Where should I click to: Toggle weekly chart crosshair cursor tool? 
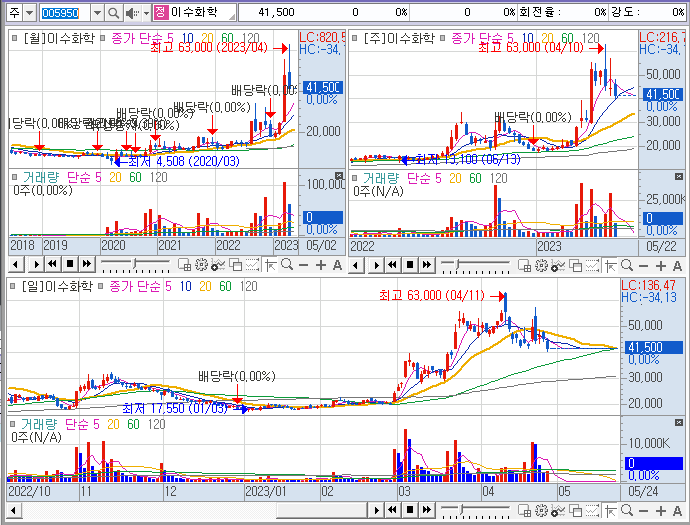click(611, 265)
